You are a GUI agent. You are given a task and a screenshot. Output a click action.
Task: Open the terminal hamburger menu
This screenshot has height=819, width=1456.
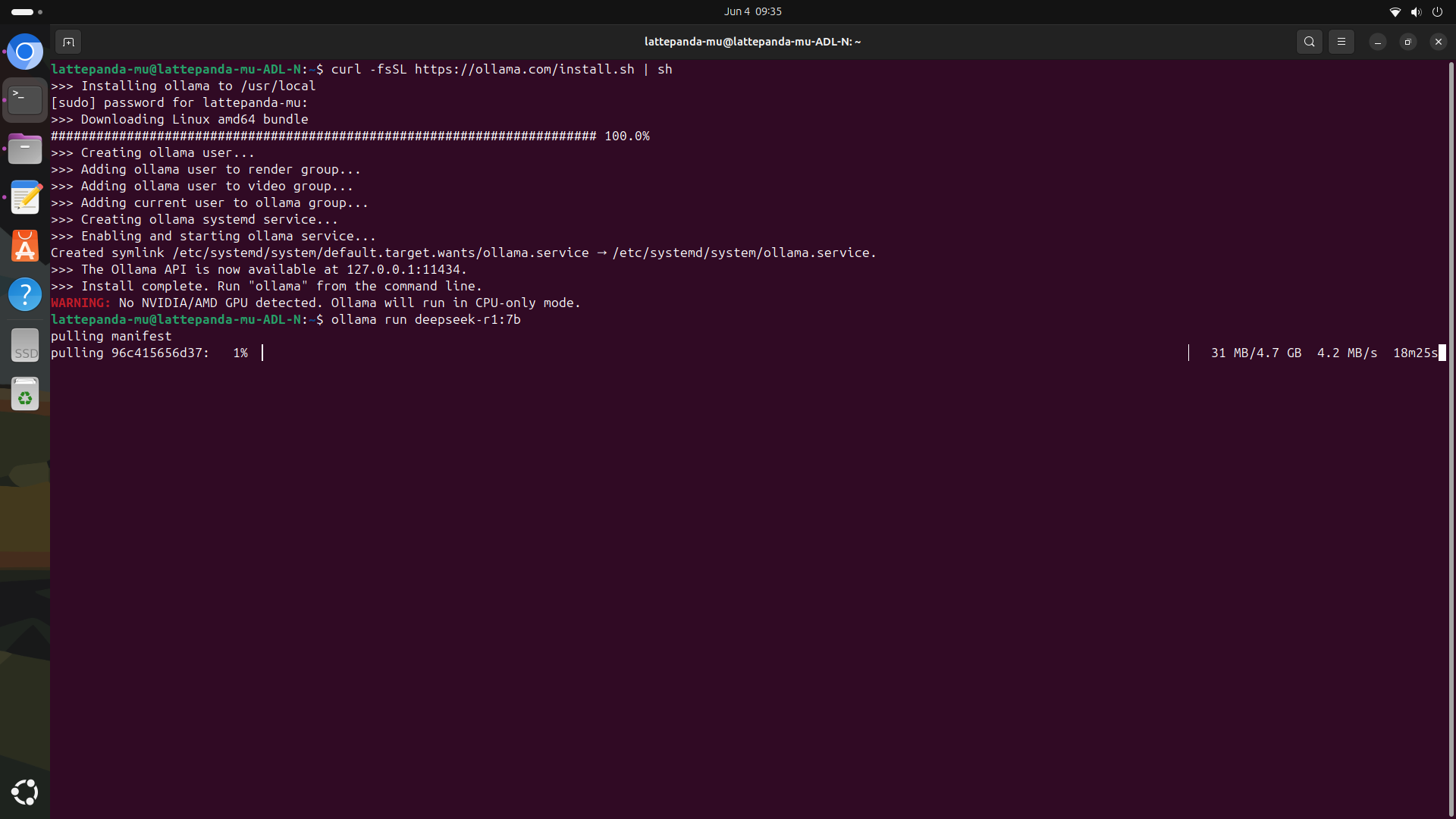[x=1341, y=42]
